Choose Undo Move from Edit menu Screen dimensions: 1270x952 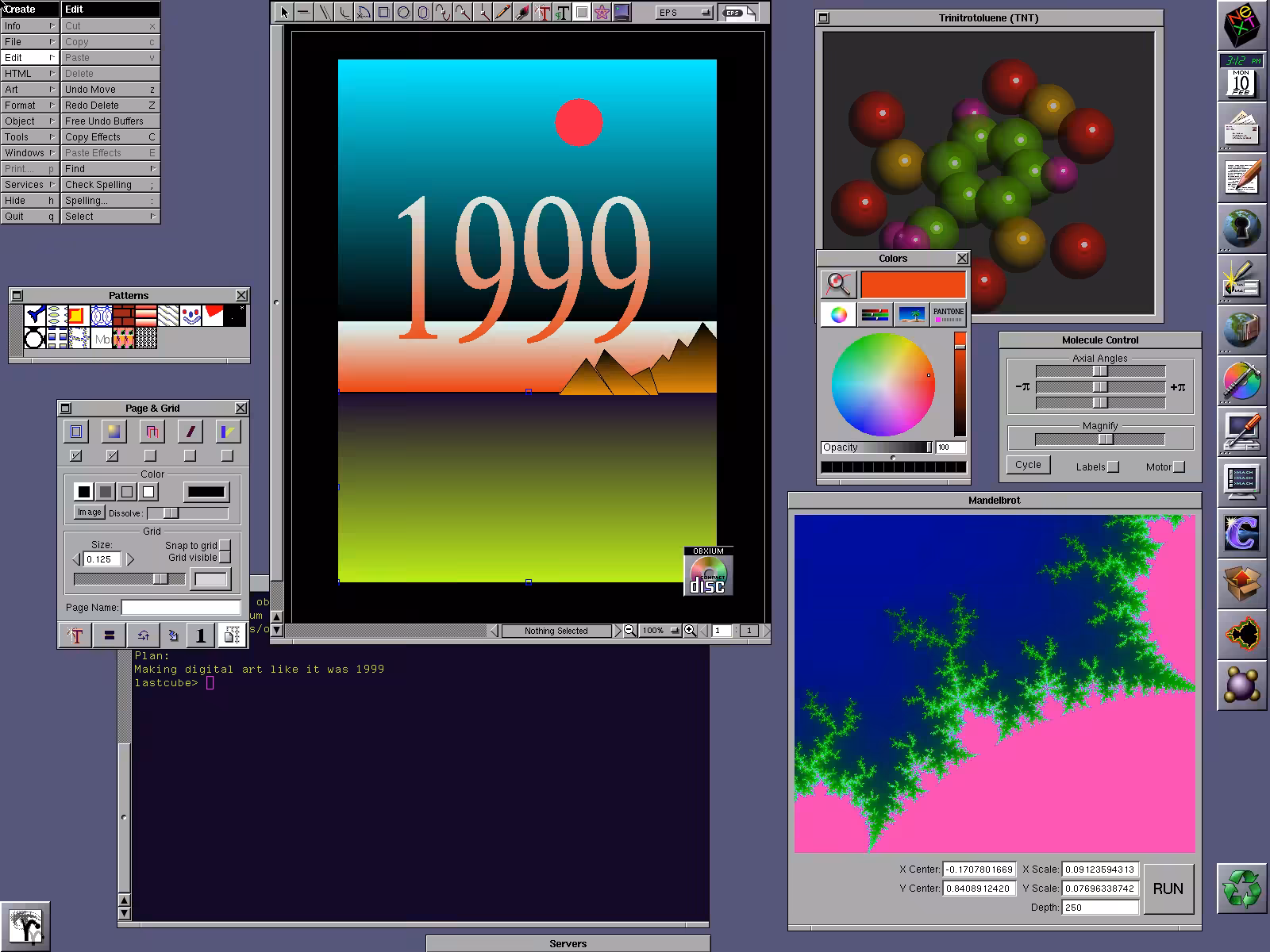pyautogui.click(x=110, y=90)
